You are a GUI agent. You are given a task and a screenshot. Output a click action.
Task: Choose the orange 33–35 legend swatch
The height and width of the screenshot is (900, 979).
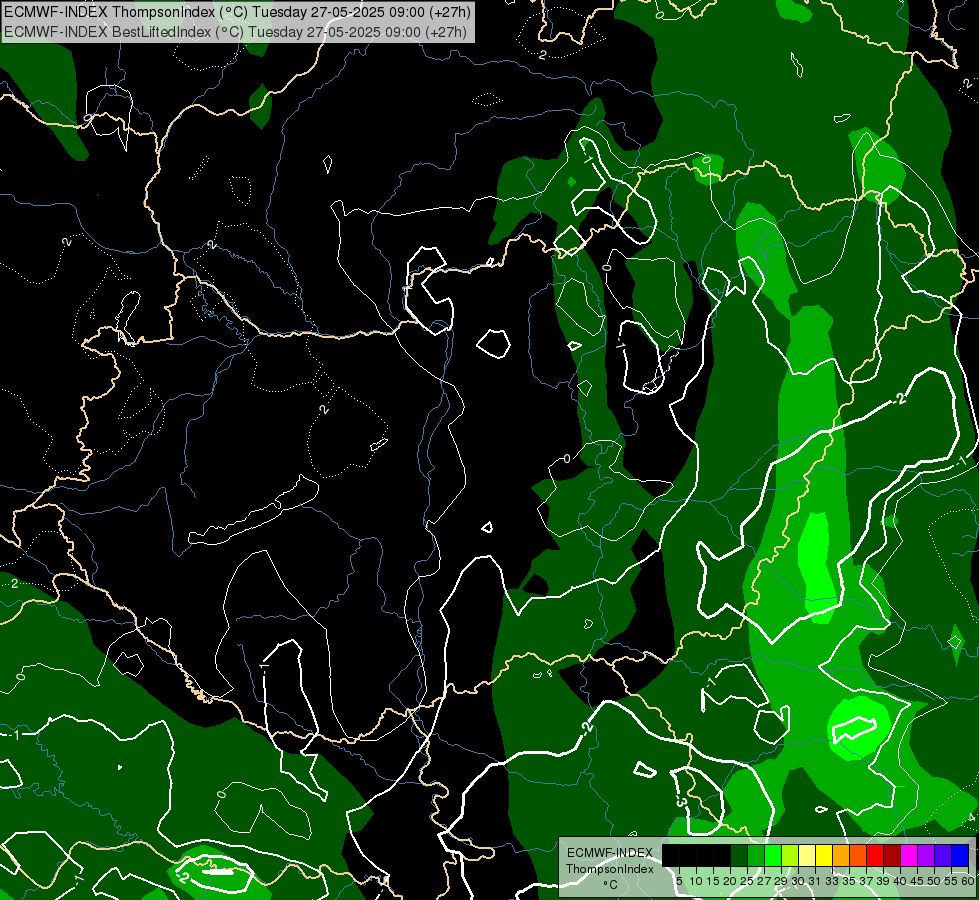click(841, 855)
